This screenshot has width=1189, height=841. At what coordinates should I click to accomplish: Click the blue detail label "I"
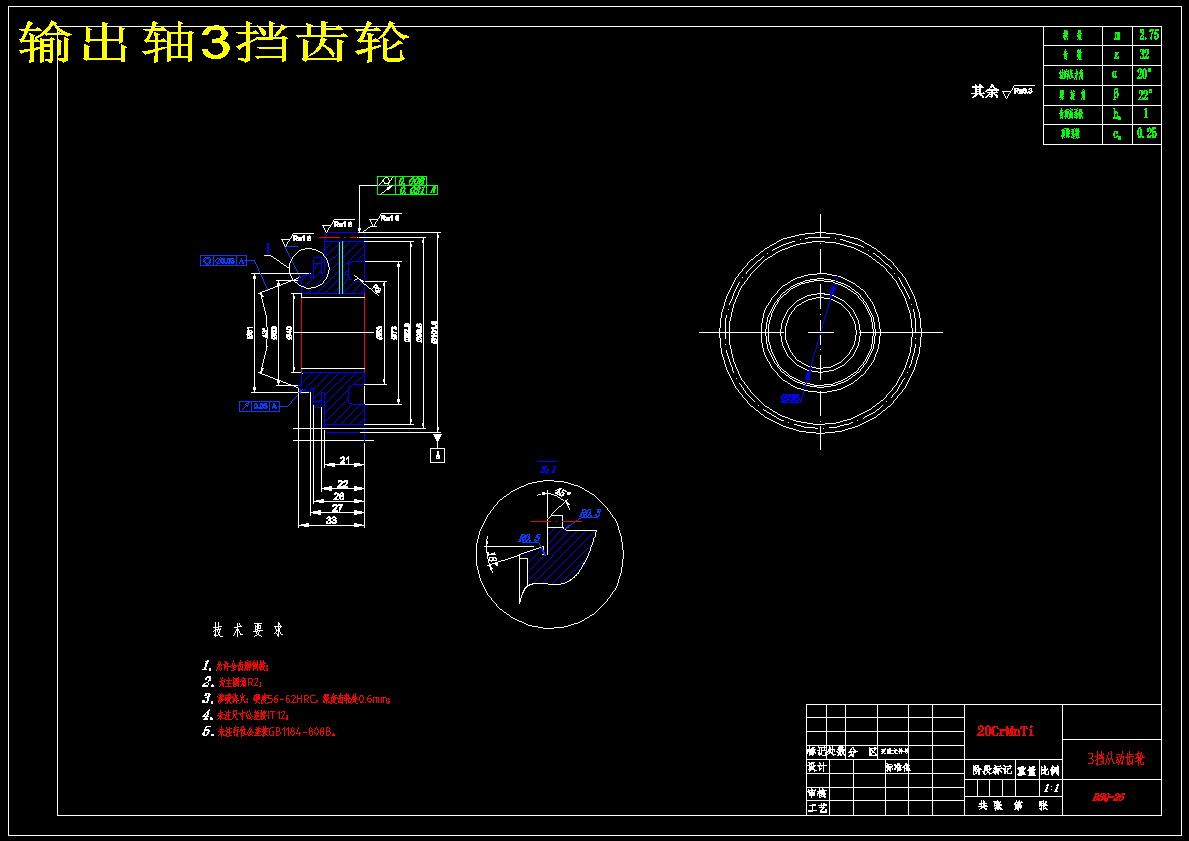268,248
